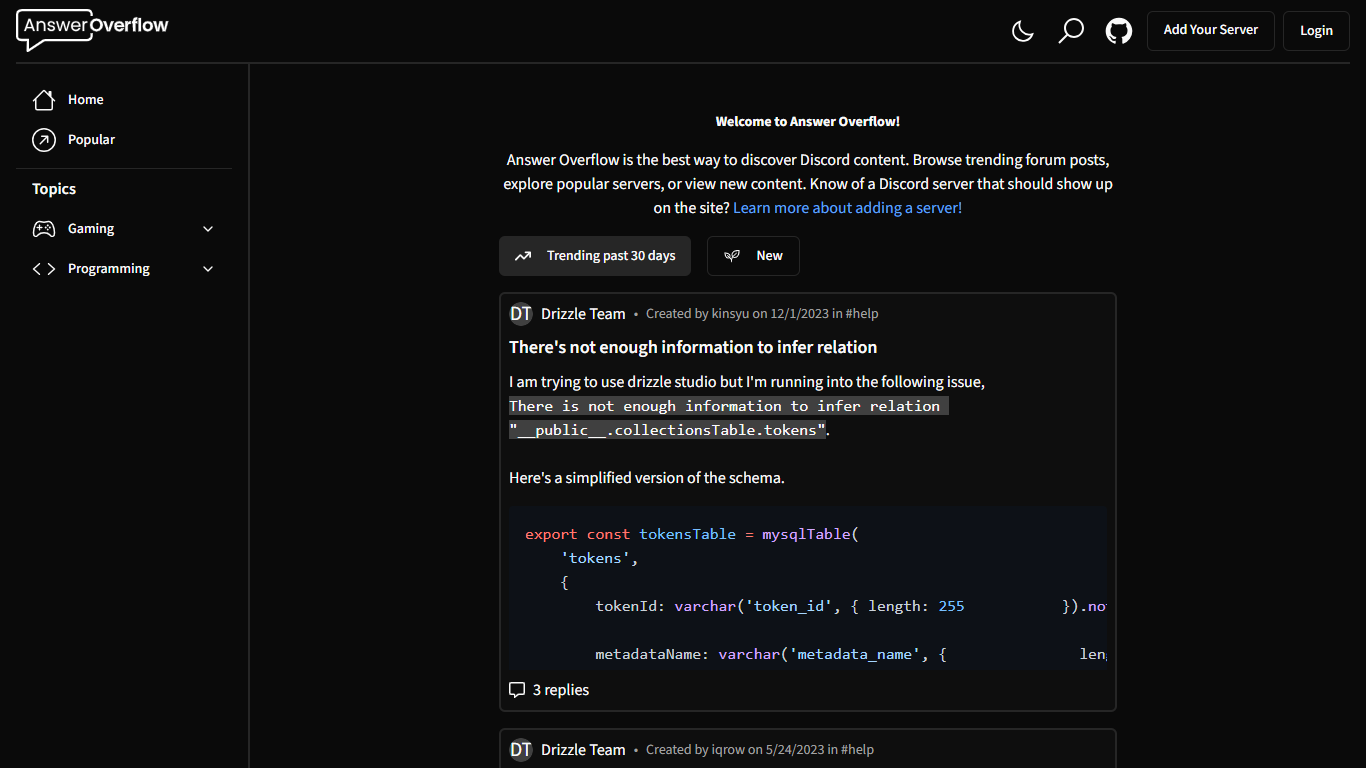The width and height of the screenshot is (1366, 768).
Task: Click the Home house icon
Action: (x=44, y=100)
